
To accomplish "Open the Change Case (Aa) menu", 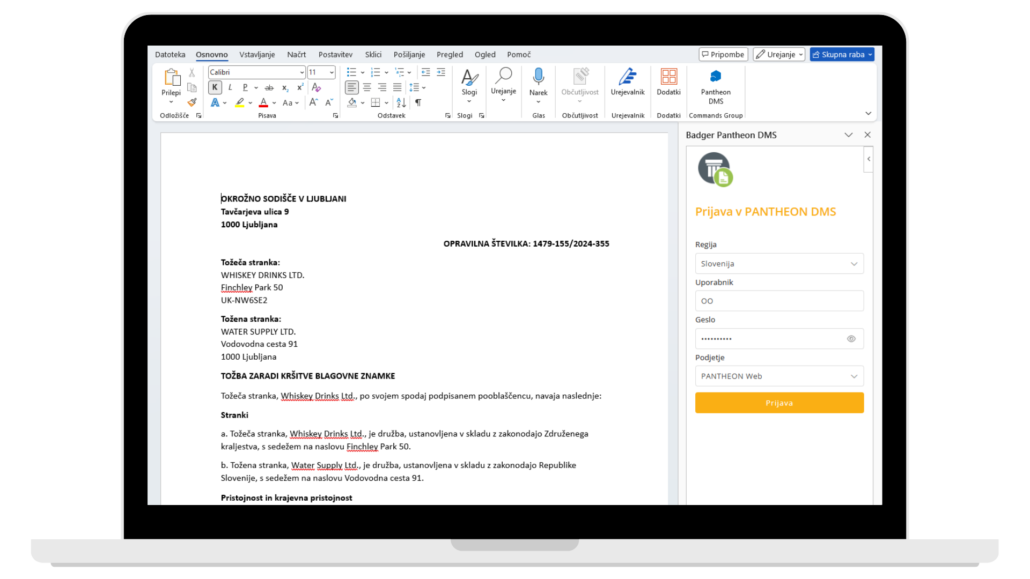I will tap(290, 103).
